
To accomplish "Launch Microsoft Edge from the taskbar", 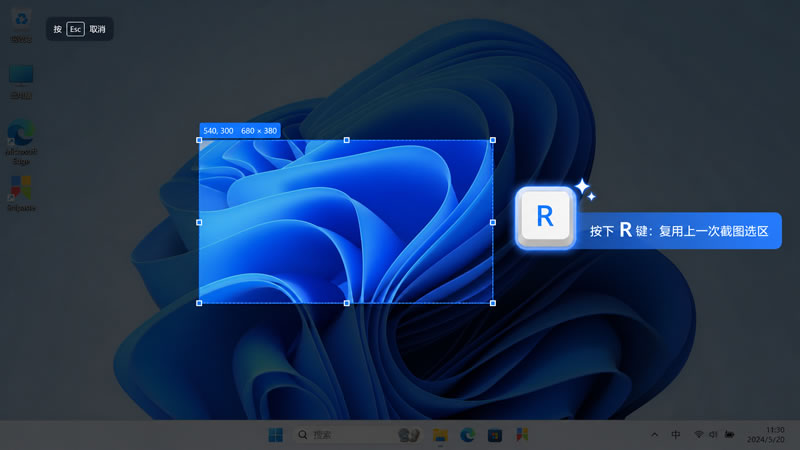I will pyautogui.click(x=467, y=435).
